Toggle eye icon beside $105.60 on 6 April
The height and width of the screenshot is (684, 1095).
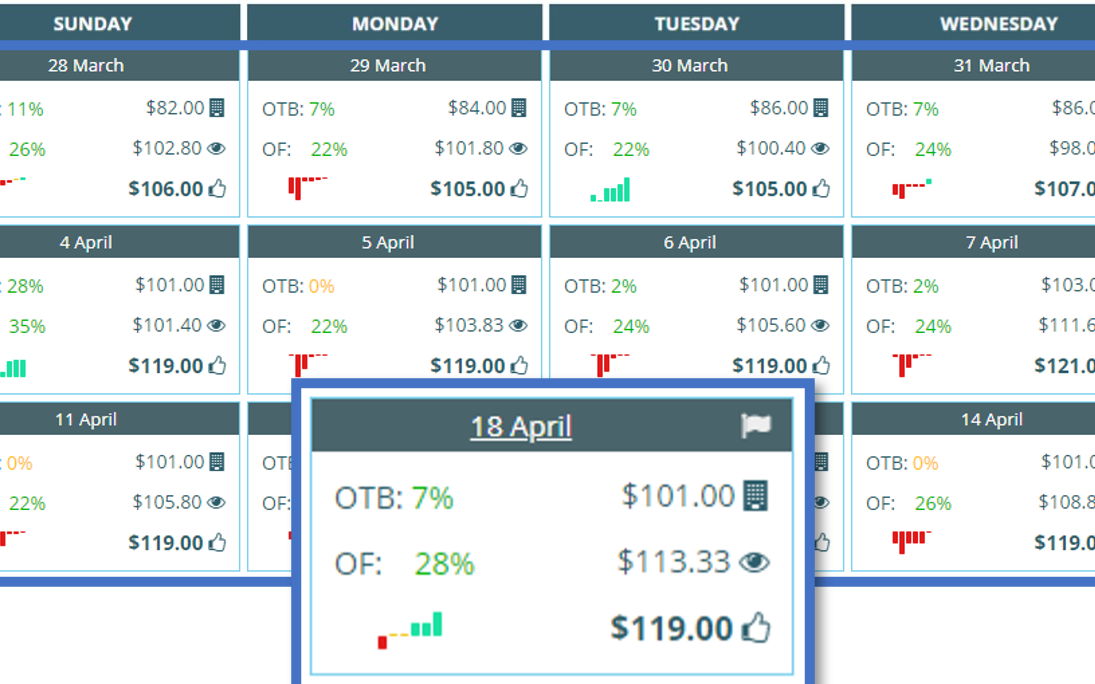click(820, 326)
